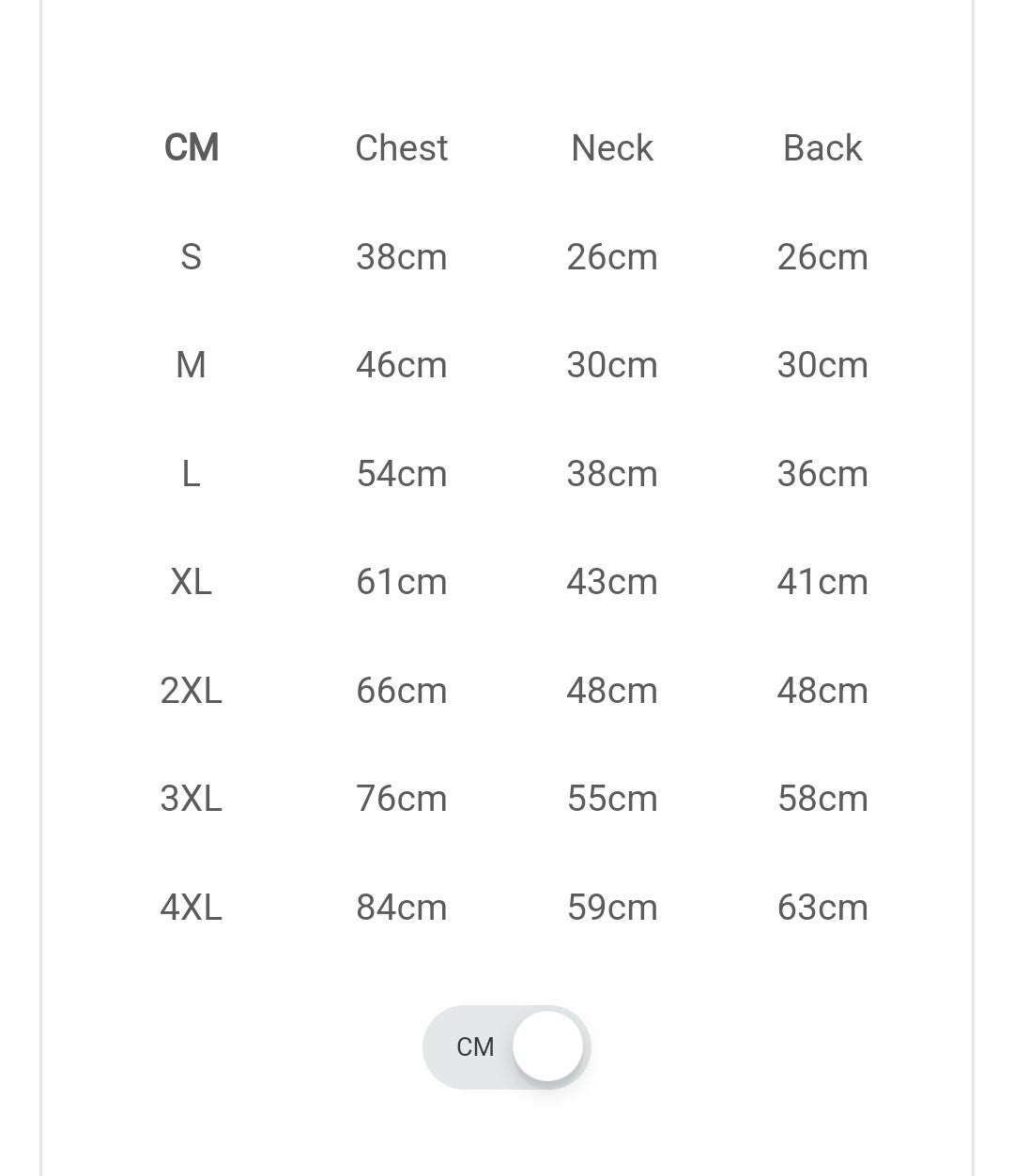Image resolution: width=1014 pixels, height=1176 pixels.
Task: Click the bold CM table header
Action: [x=192, y=148]
